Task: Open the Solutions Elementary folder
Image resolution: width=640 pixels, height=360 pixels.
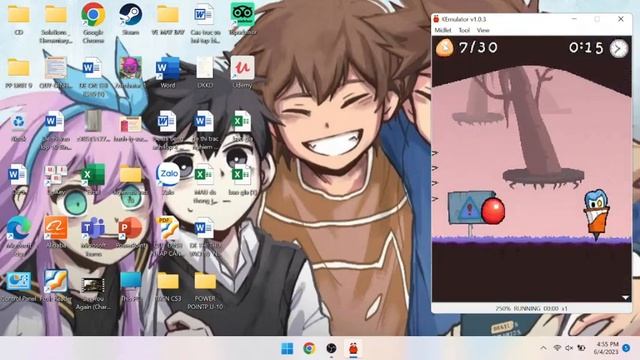Action: point(56,23)
